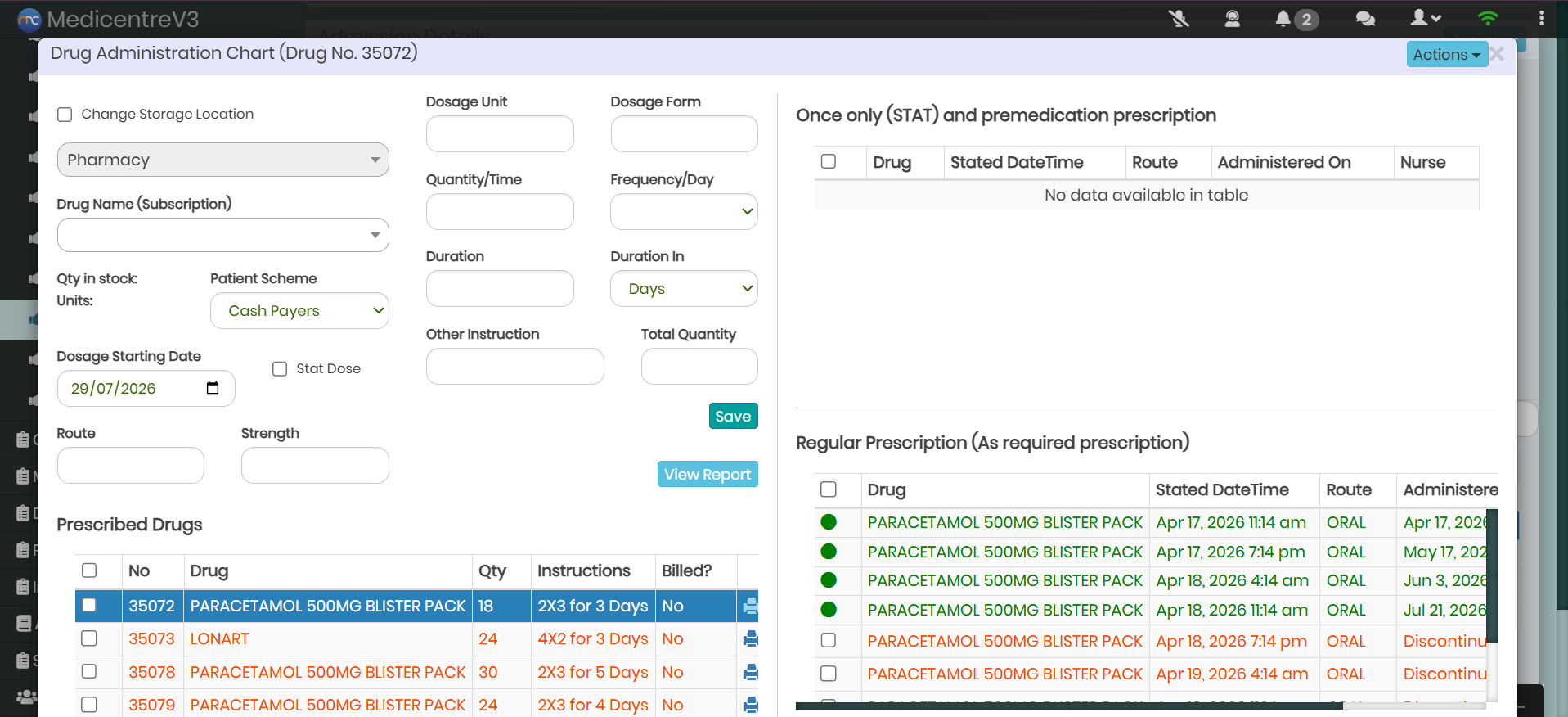Print prescription for drug 35078 row
Image resolution: width=1568 pixels, height=717 pixels.
click(x=750, y=673)
